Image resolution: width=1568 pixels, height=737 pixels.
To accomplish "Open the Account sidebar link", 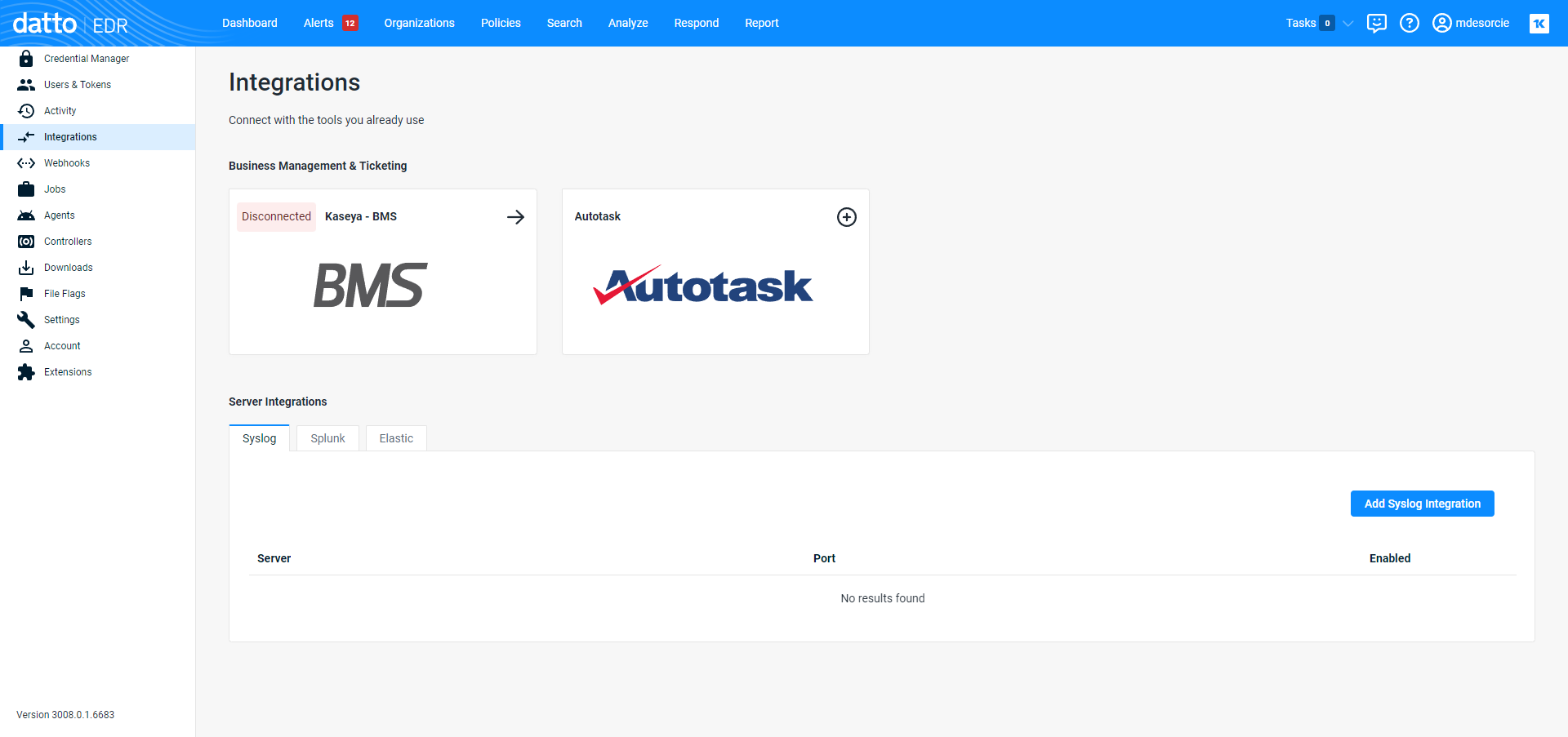I will pos(62,346).
